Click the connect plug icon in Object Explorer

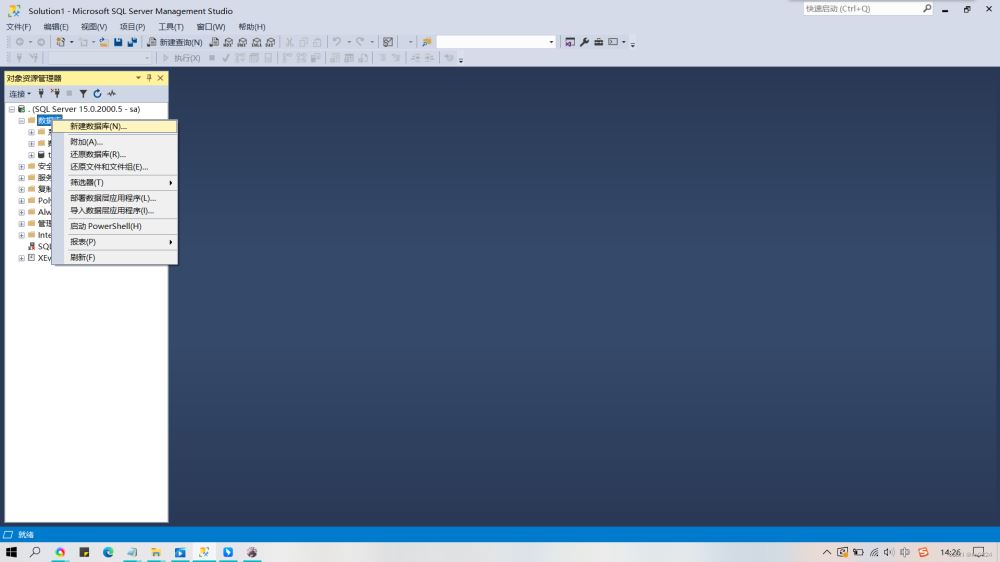[41, 93]
